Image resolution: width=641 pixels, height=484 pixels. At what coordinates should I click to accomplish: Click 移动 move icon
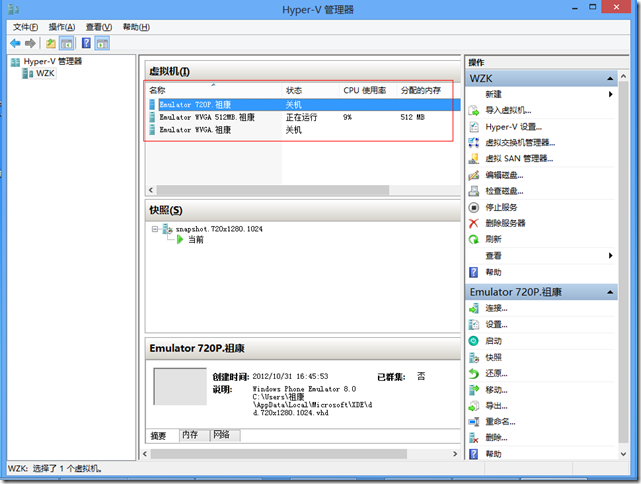click(473, 390)
